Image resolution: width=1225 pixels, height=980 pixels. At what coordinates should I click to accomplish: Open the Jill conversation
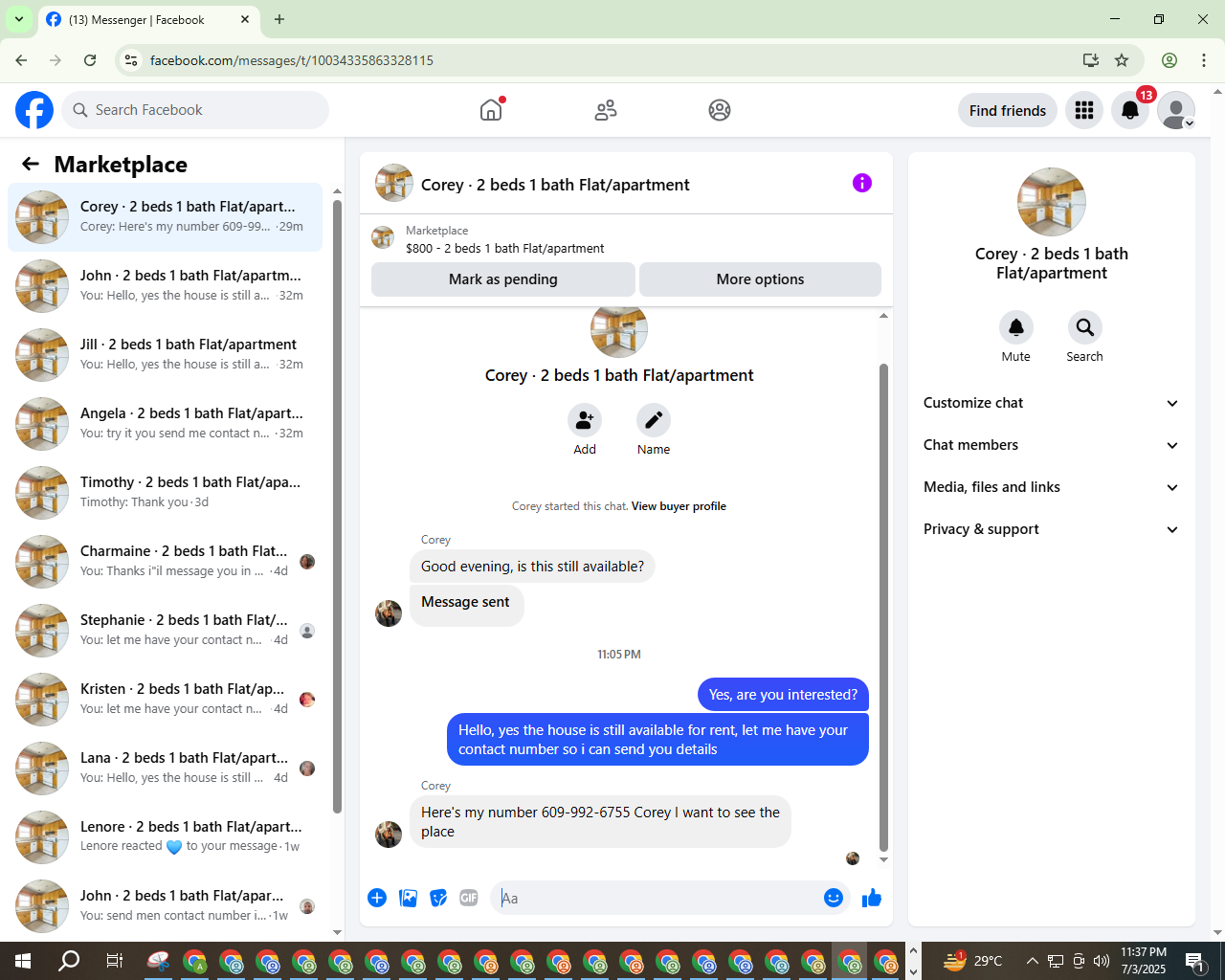click(165, 355)
